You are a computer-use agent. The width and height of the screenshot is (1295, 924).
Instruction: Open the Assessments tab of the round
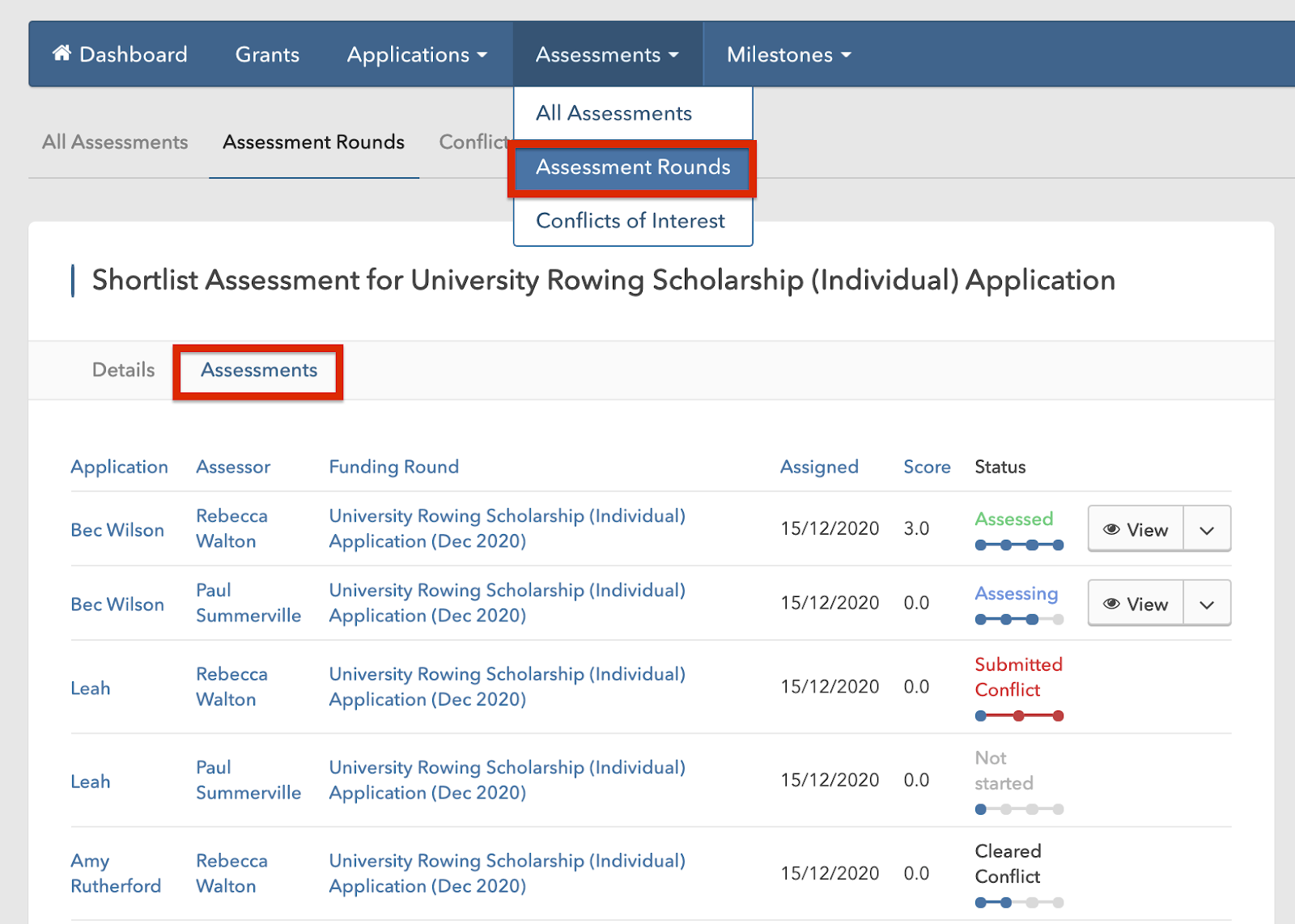click(x=259, y=370)
